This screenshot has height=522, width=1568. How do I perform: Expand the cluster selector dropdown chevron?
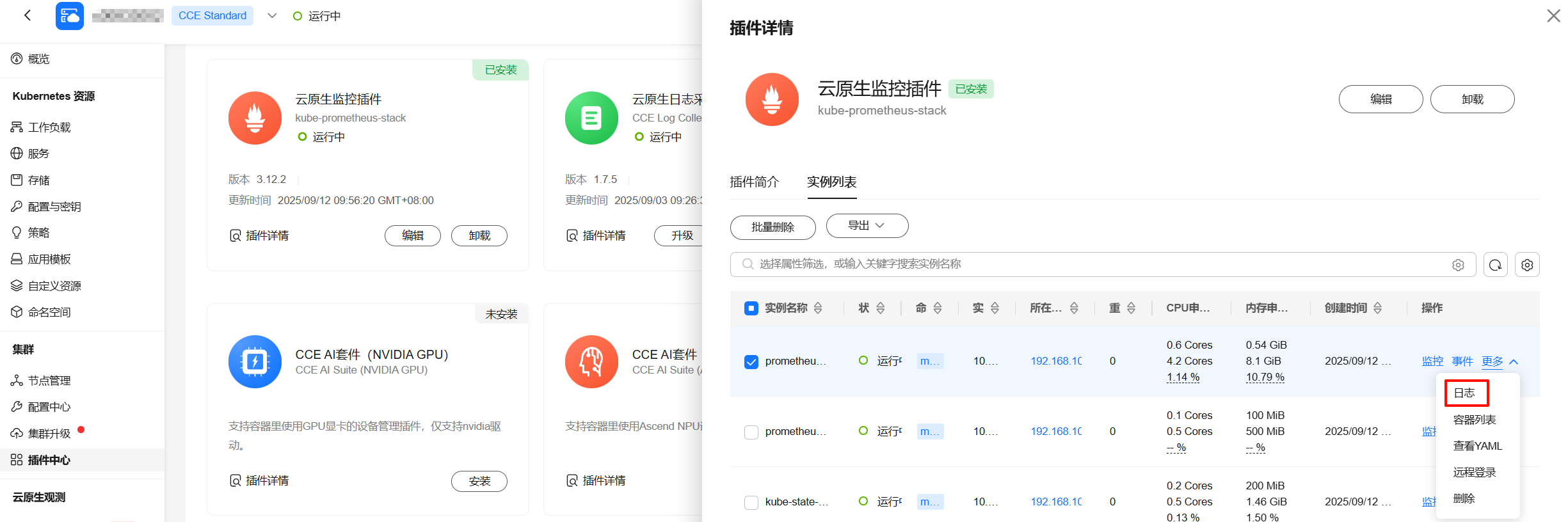[272, 16]
